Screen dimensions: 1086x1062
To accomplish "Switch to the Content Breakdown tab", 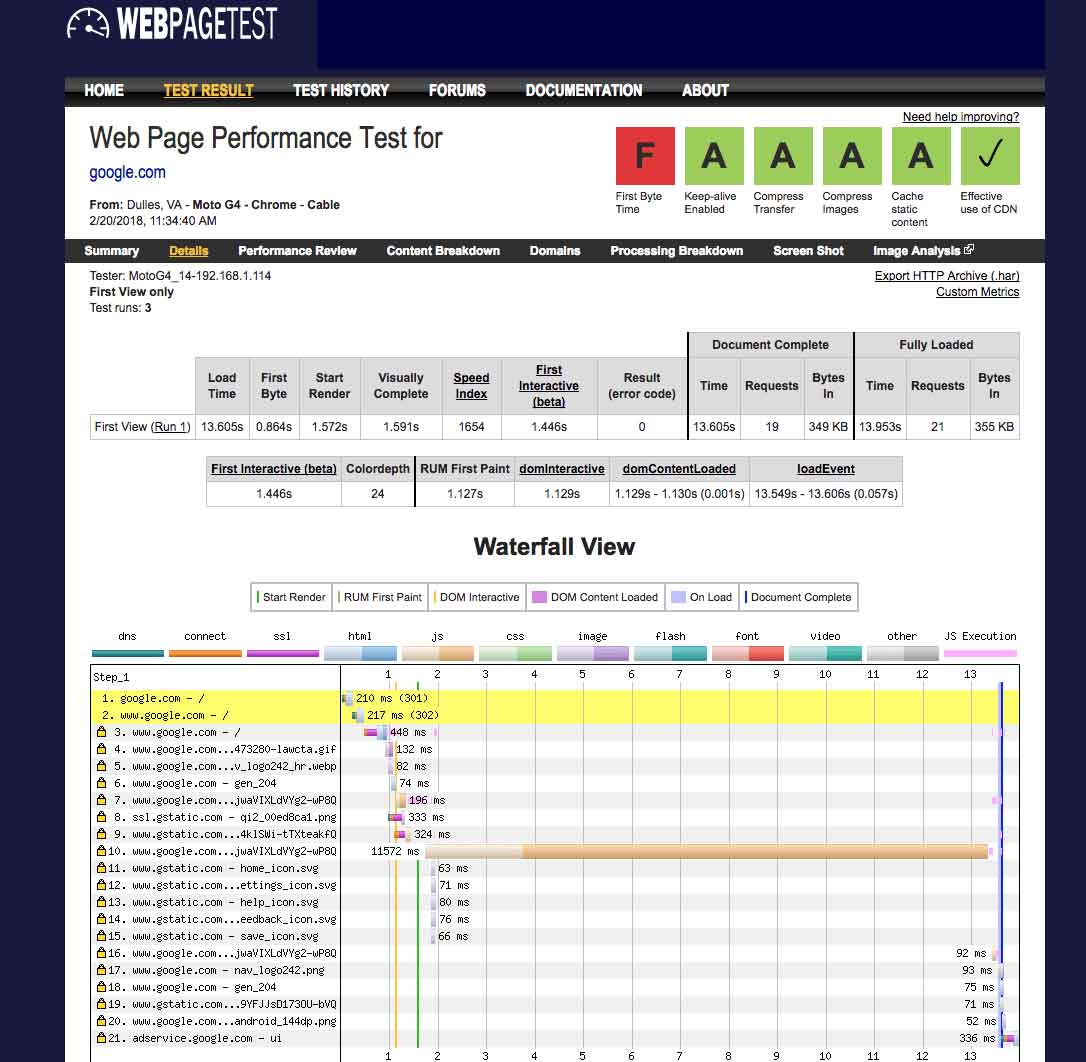I will pyautogui.click(x=443, y=251).
